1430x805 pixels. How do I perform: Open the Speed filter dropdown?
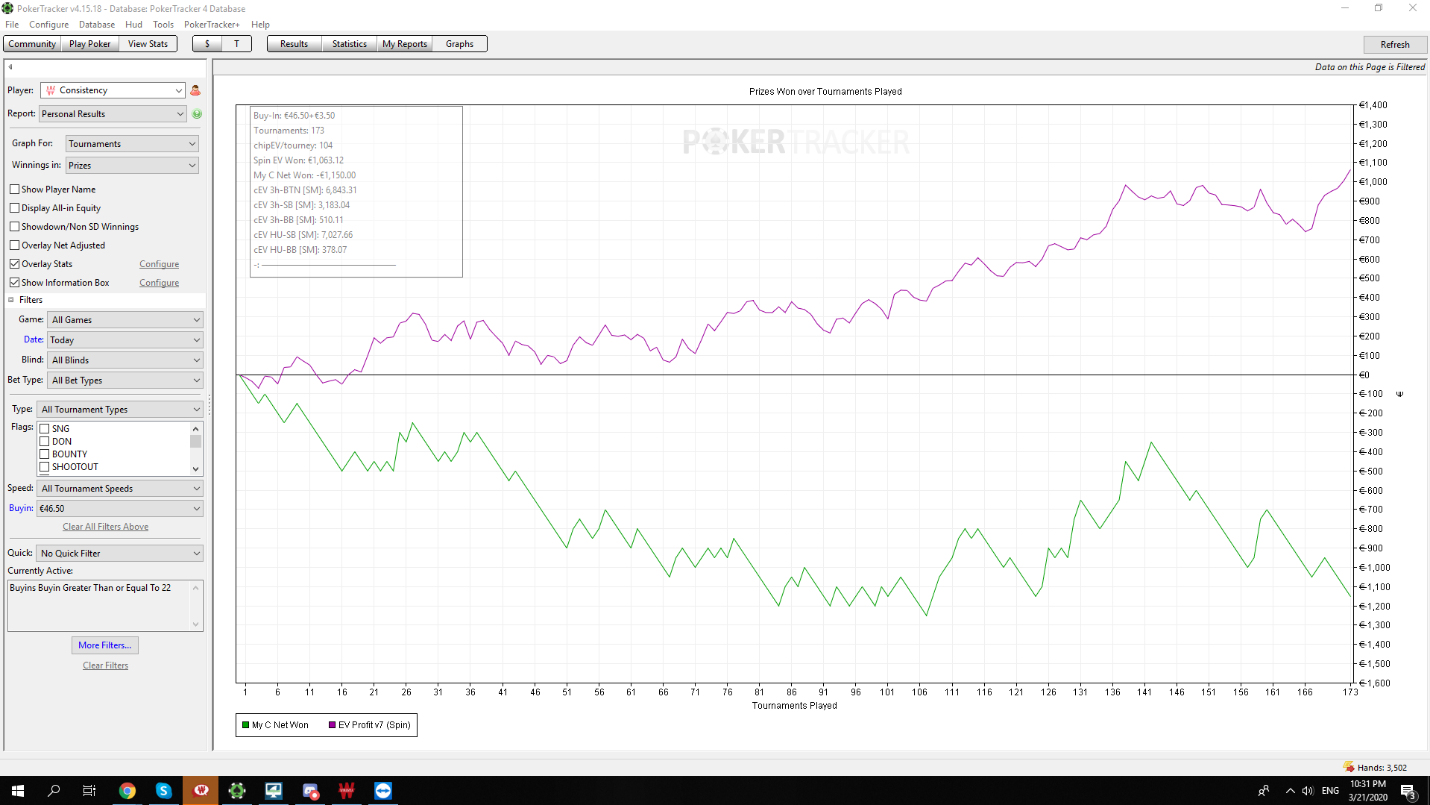(x=120, y=489)
